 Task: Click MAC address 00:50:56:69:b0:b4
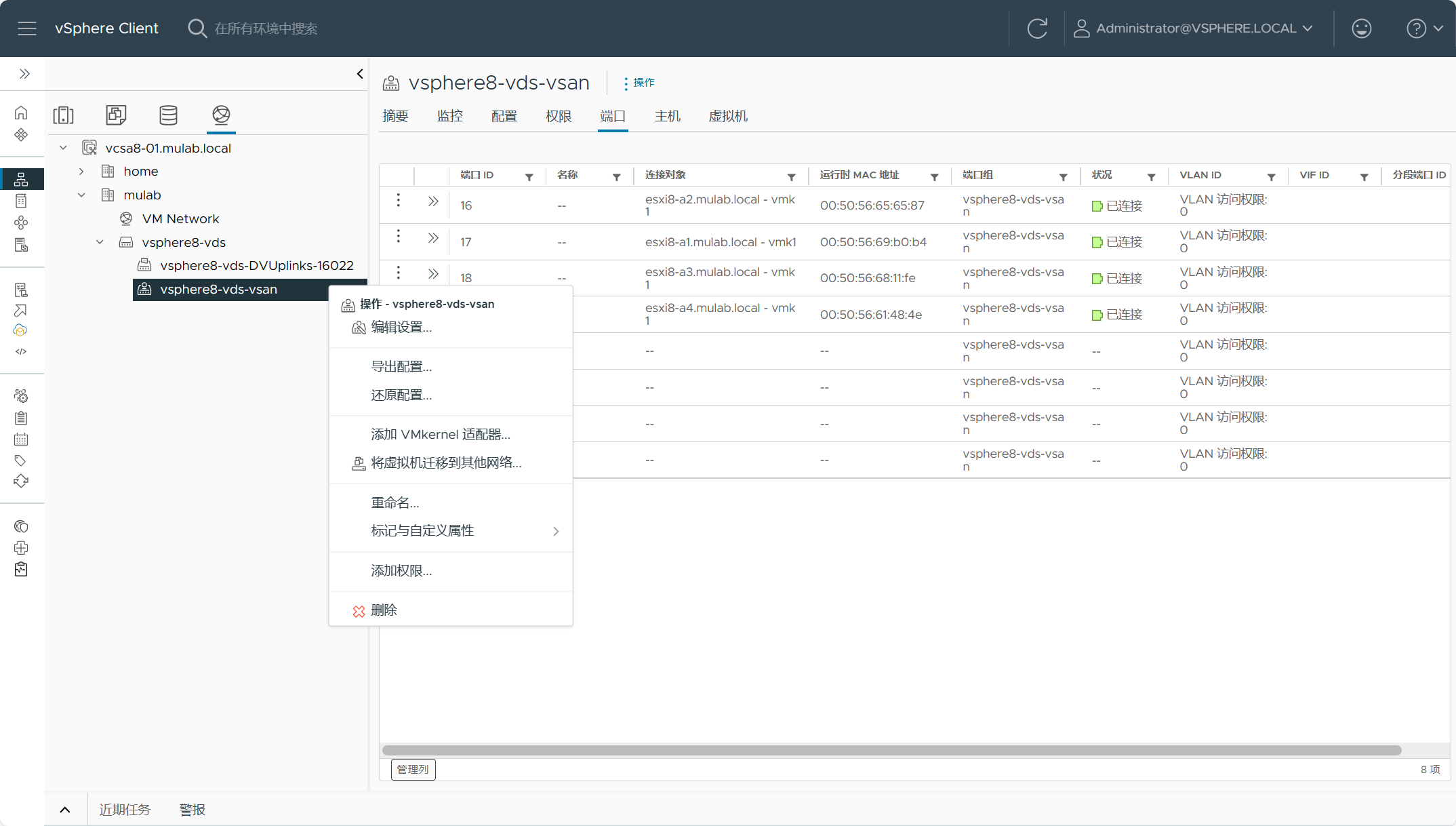[x=873, y=242]
